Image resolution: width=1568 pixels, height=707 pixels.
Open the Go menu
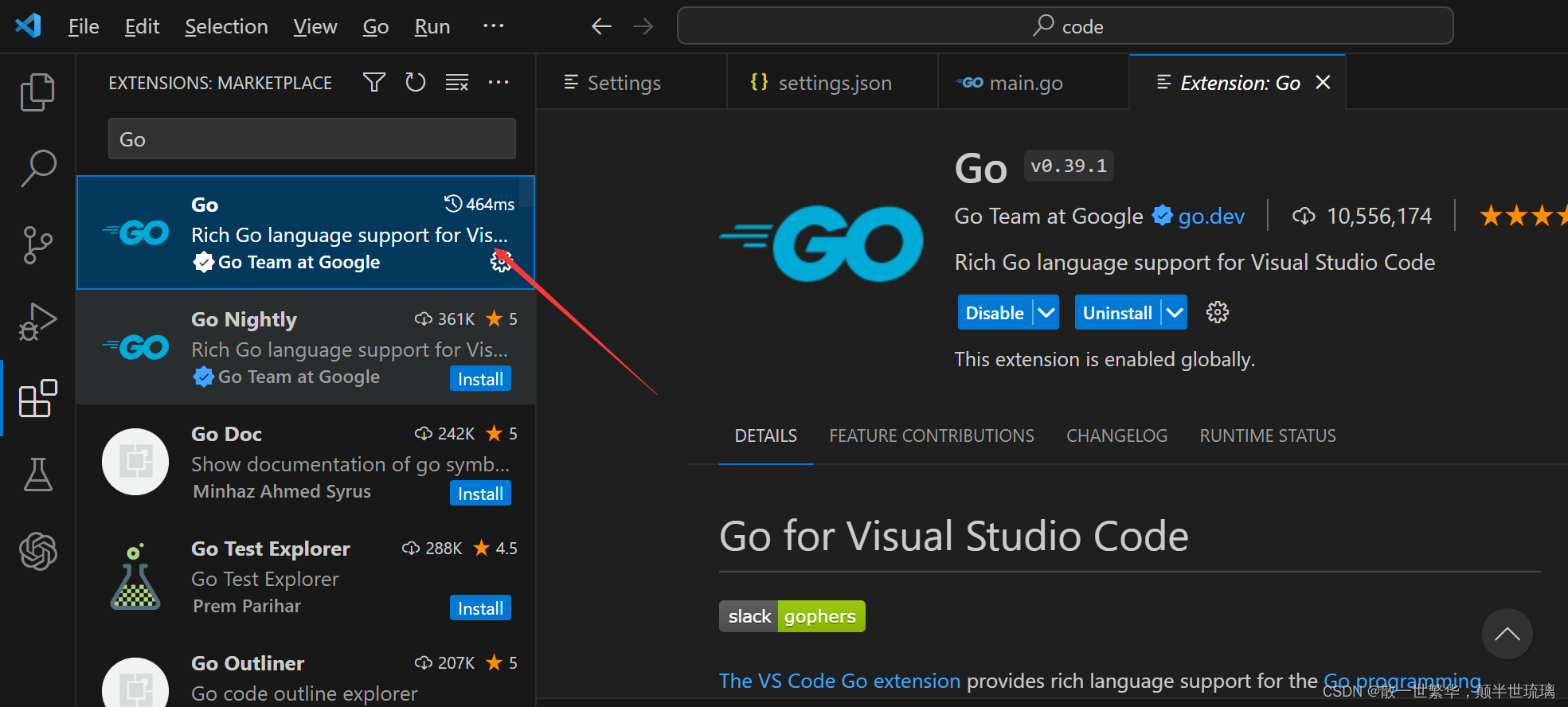(376, 26)
